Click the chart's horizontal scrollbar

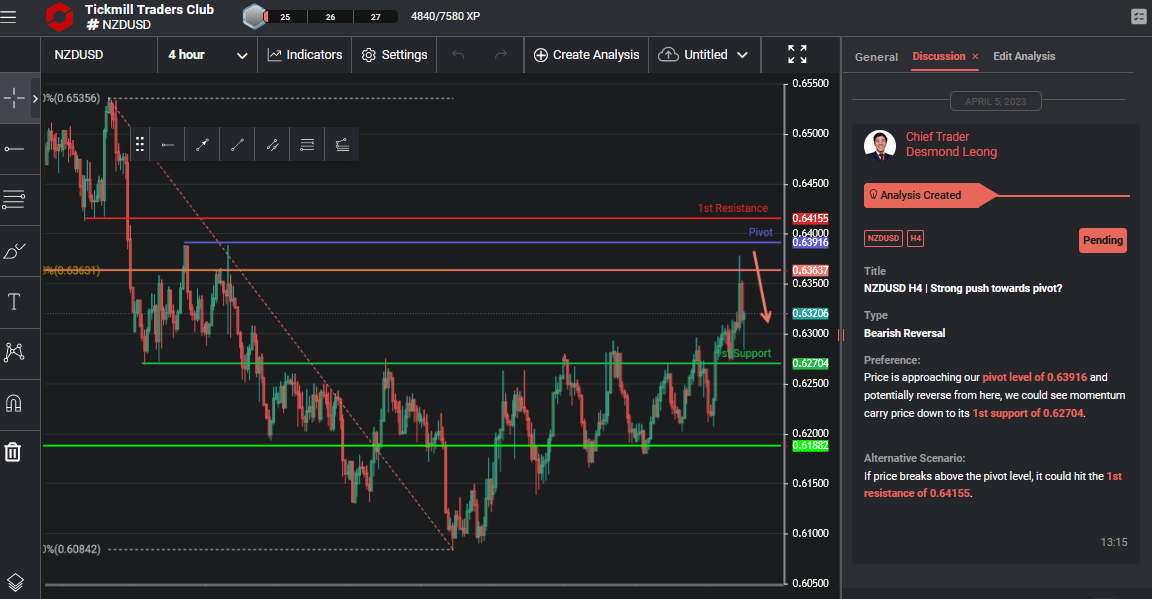(413, 585)
